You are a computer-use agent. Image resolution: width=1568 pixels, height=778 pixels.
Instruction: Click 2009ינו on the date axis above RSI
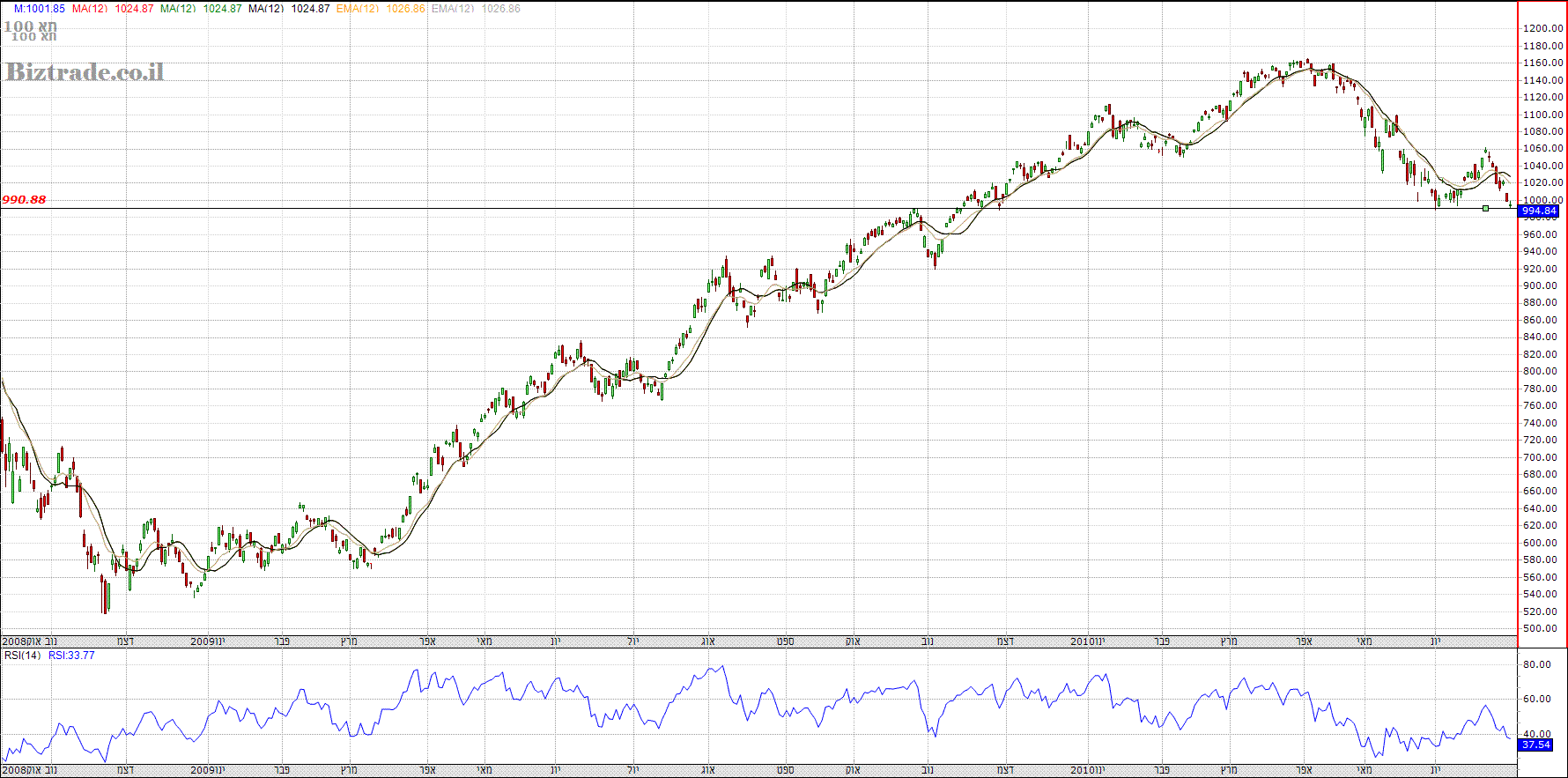pos(208,641)
